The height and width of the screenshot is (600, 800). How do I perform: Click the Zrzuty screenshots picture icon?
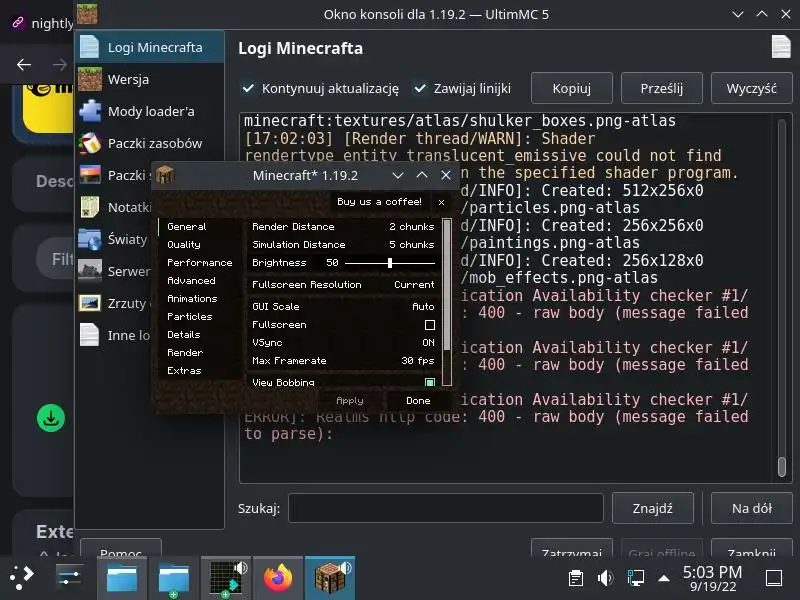pos(90,303)
